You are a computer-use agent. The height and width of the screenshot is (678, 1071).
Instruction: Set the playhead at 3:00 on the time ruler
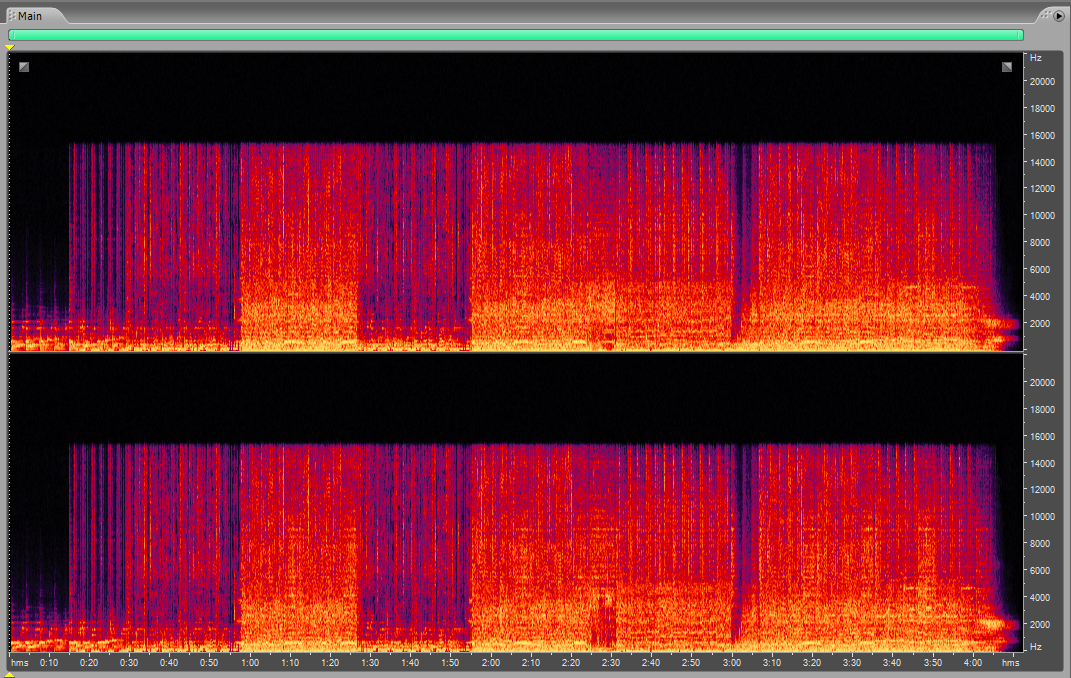(732, 662)
